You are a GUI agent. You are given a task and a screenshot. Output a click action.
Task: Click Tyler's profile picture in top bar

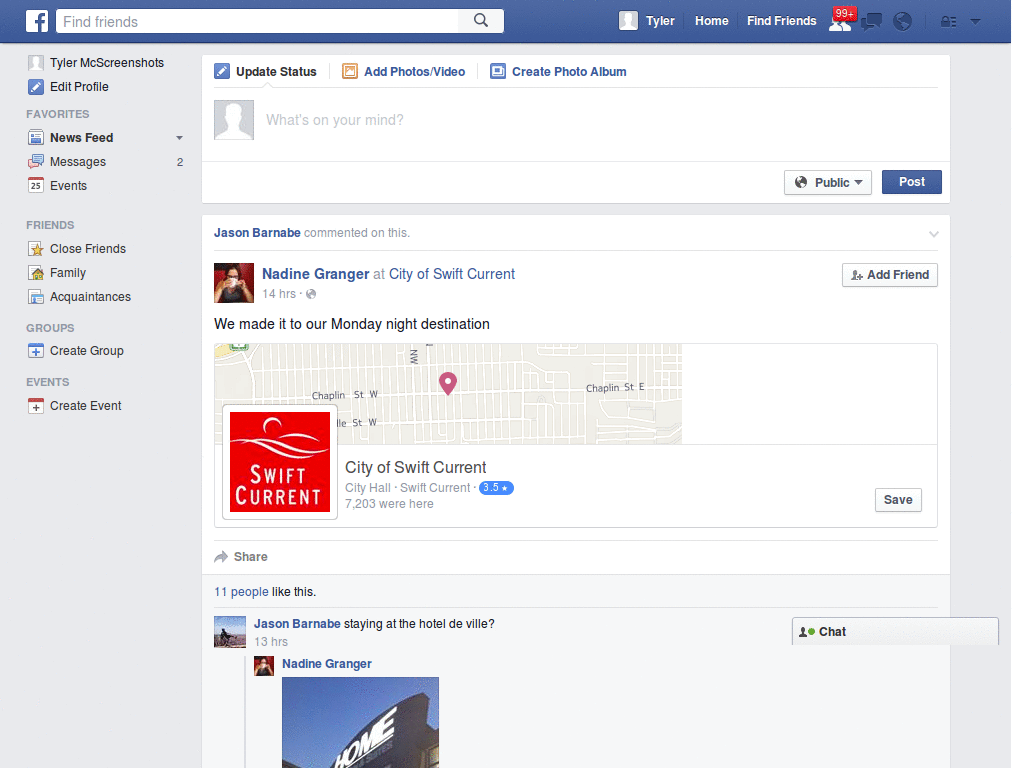click(628, 21)
